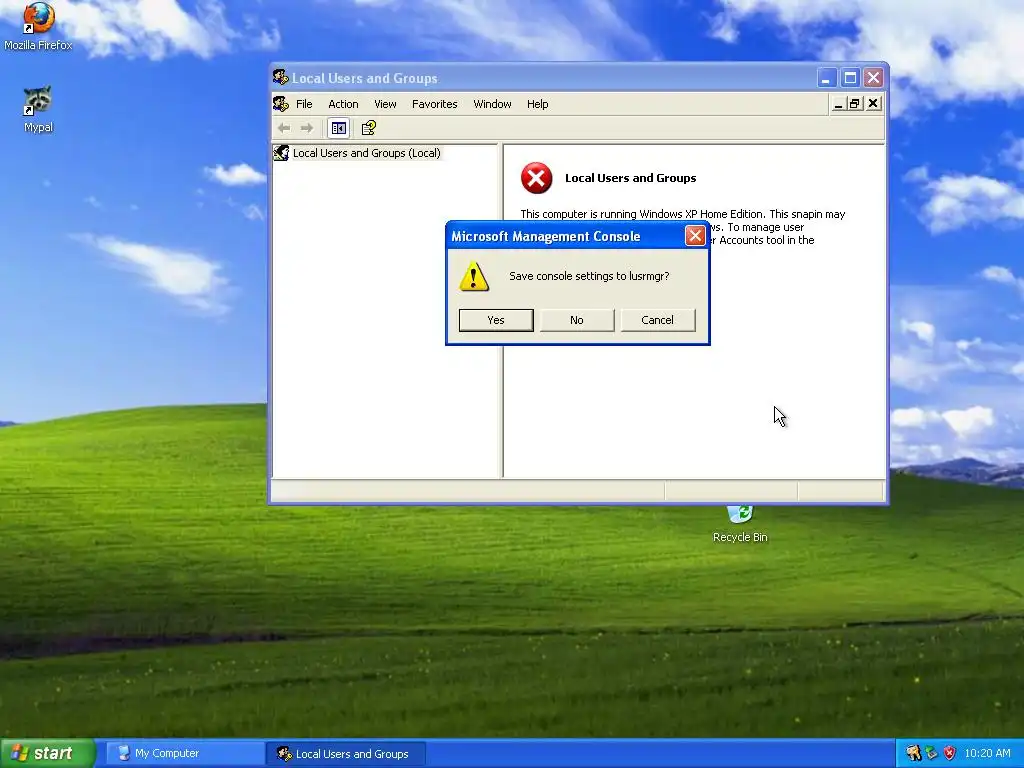Click the 'Save console settings to lusrmgr?' text

pyautogui.click(x=589, y=276)
